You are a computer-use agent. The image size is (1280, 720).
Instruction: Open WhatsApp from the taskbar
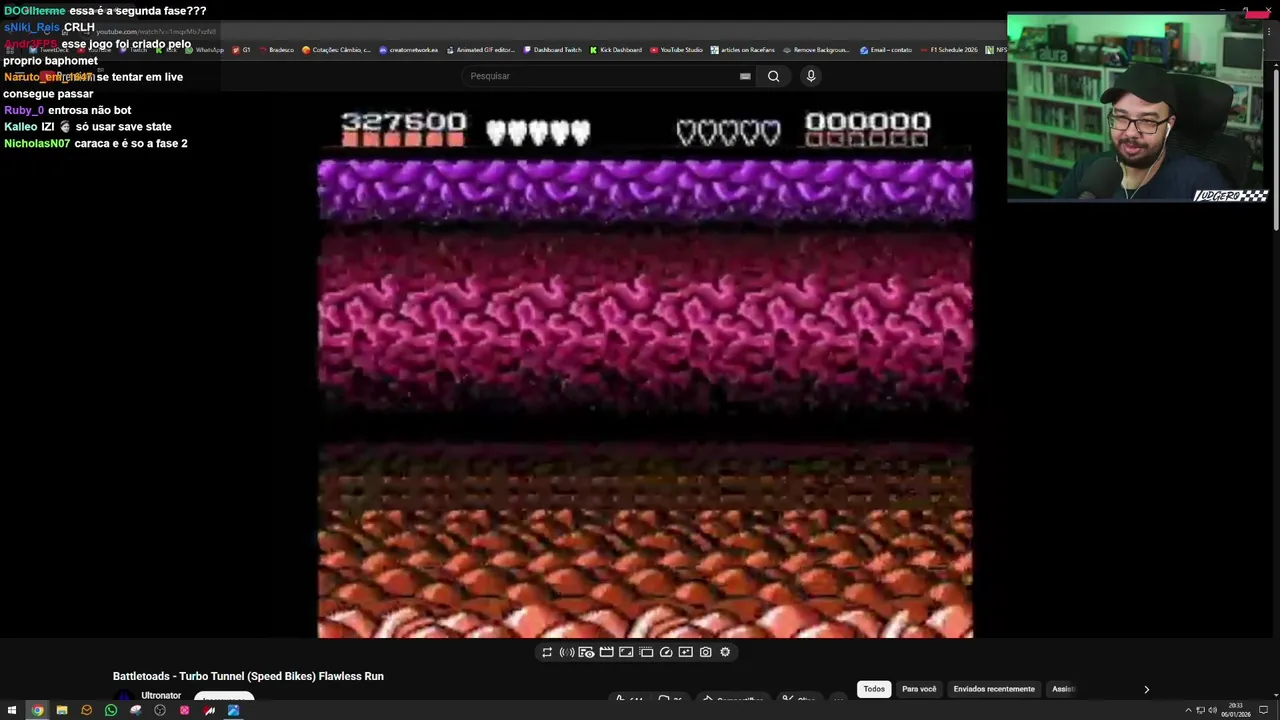pyautogui.click(x=110, y=710)
